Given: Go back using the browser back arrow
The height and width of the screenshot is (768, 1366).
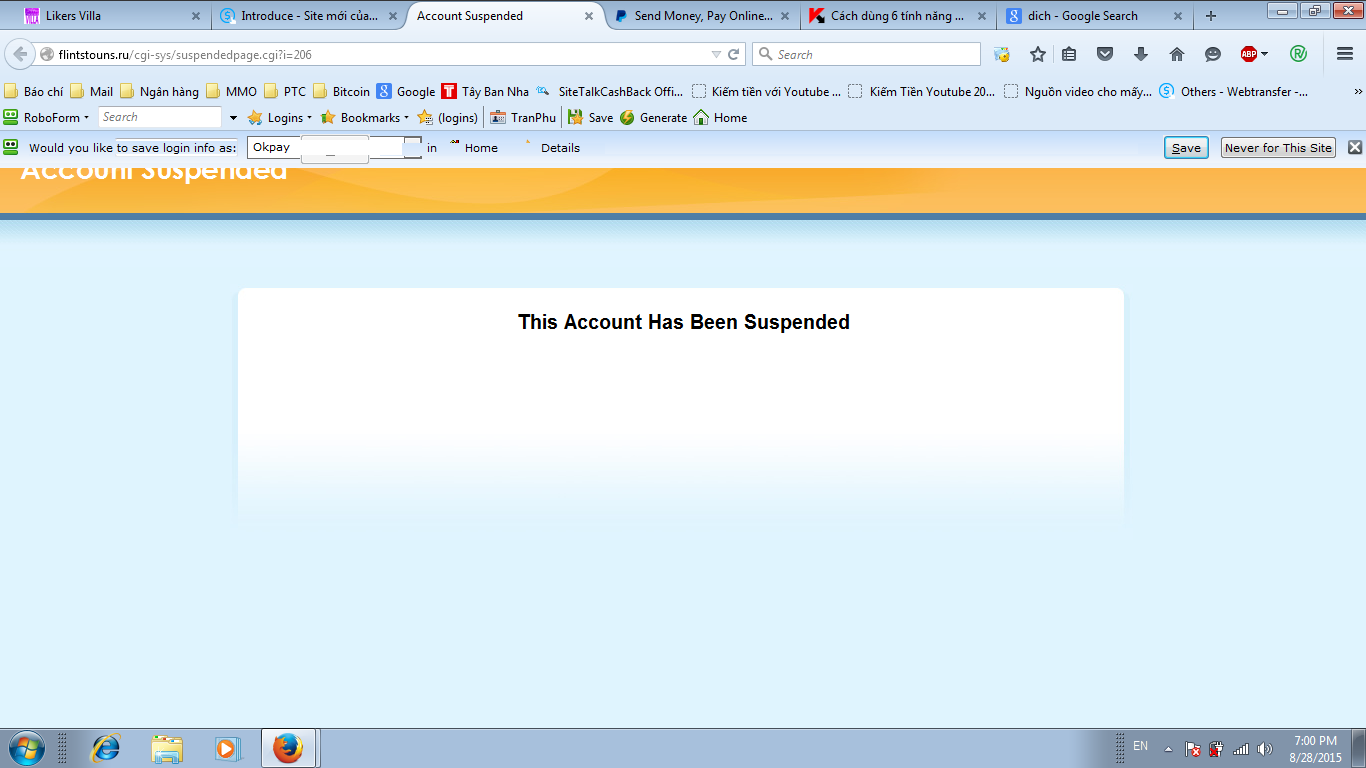Looking at the screenshot, I should click(20, 54).
